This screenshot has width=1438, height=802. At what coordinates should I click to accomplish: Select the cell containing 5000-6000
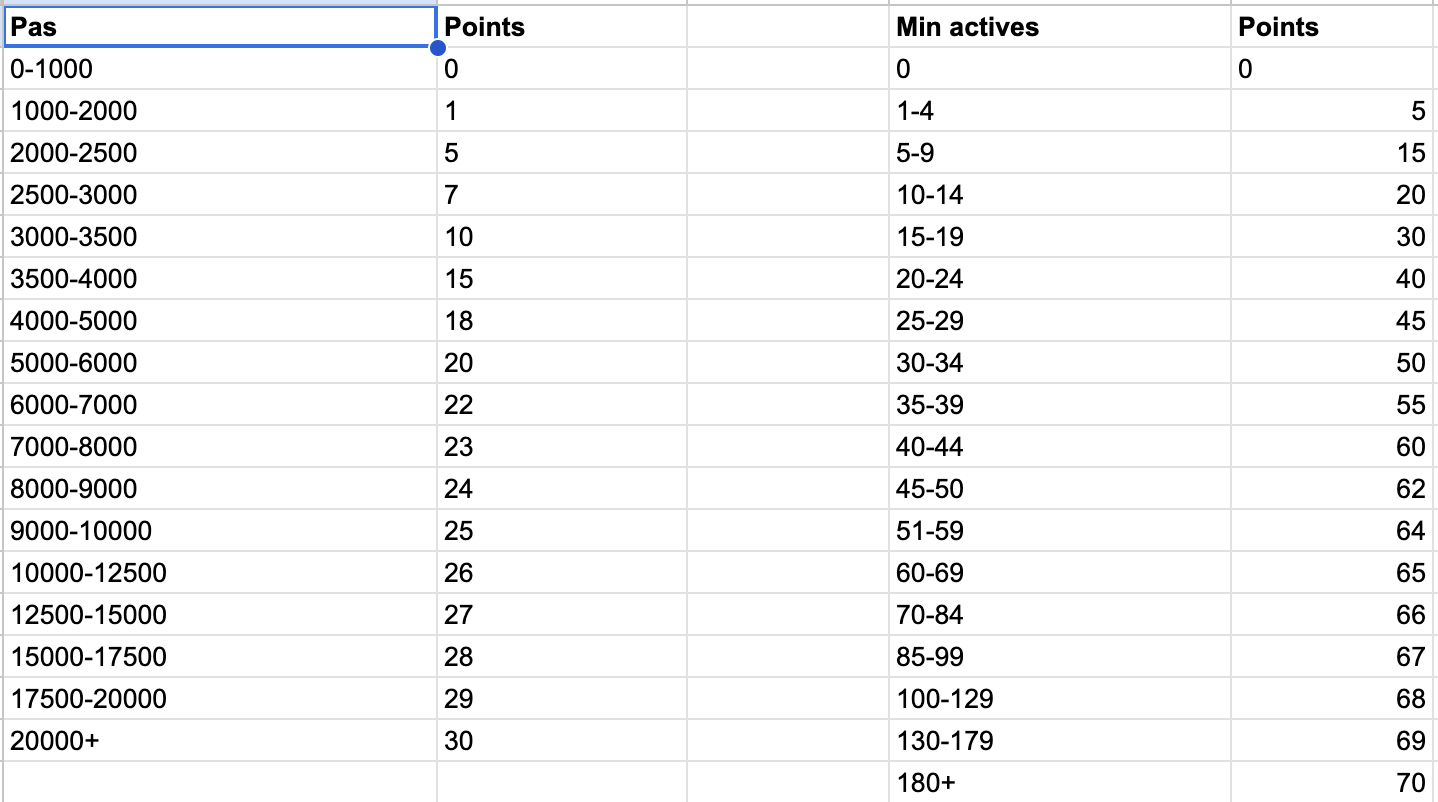click(x=220, y=363)
